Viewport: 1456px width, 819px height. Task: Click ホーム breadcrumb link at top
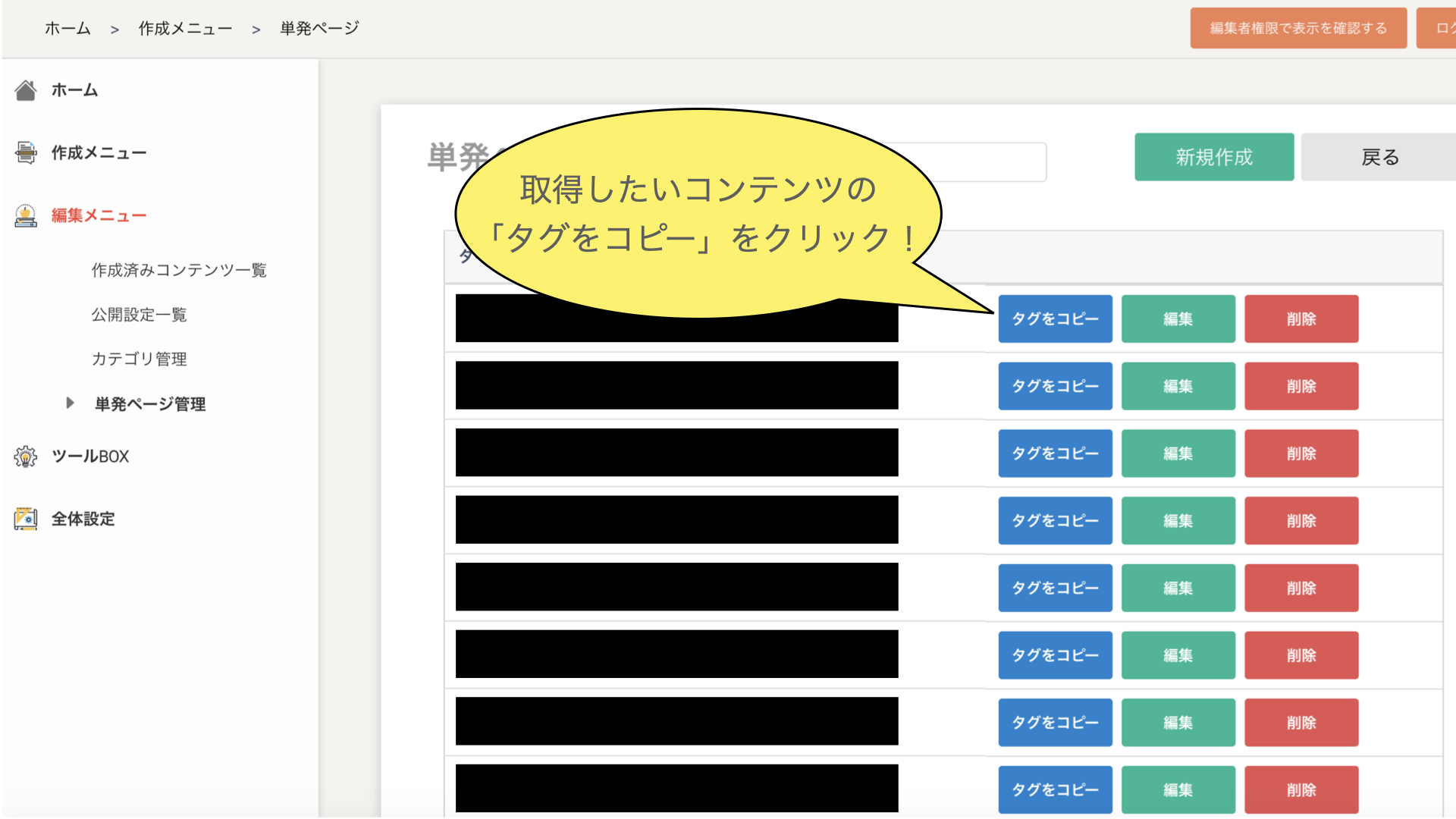pos(67,28)
